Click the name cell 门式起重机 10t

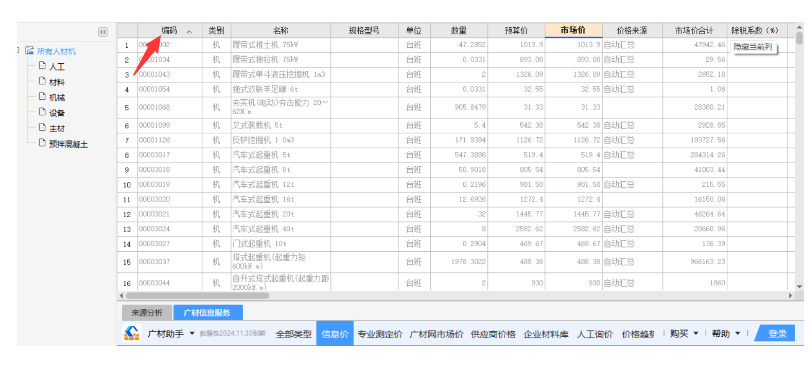(281, 243)
